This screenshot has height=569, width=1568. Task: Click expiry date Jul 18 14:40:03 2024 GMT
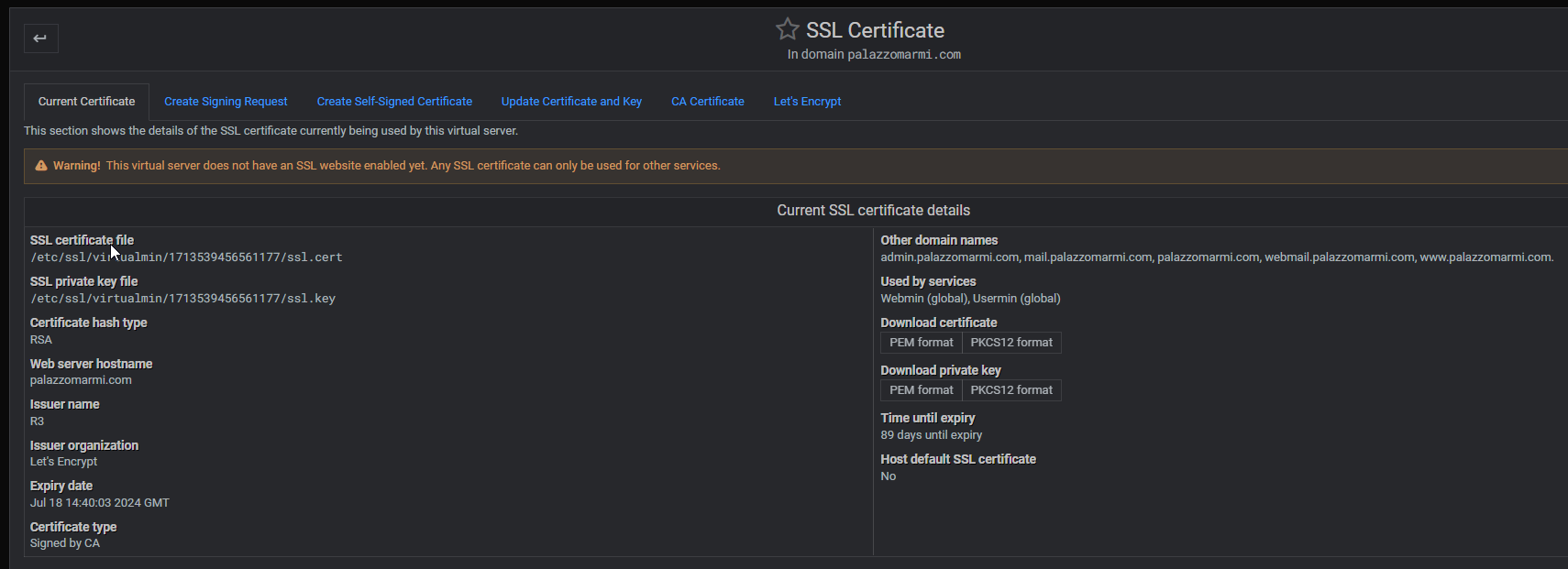point(99,503)
